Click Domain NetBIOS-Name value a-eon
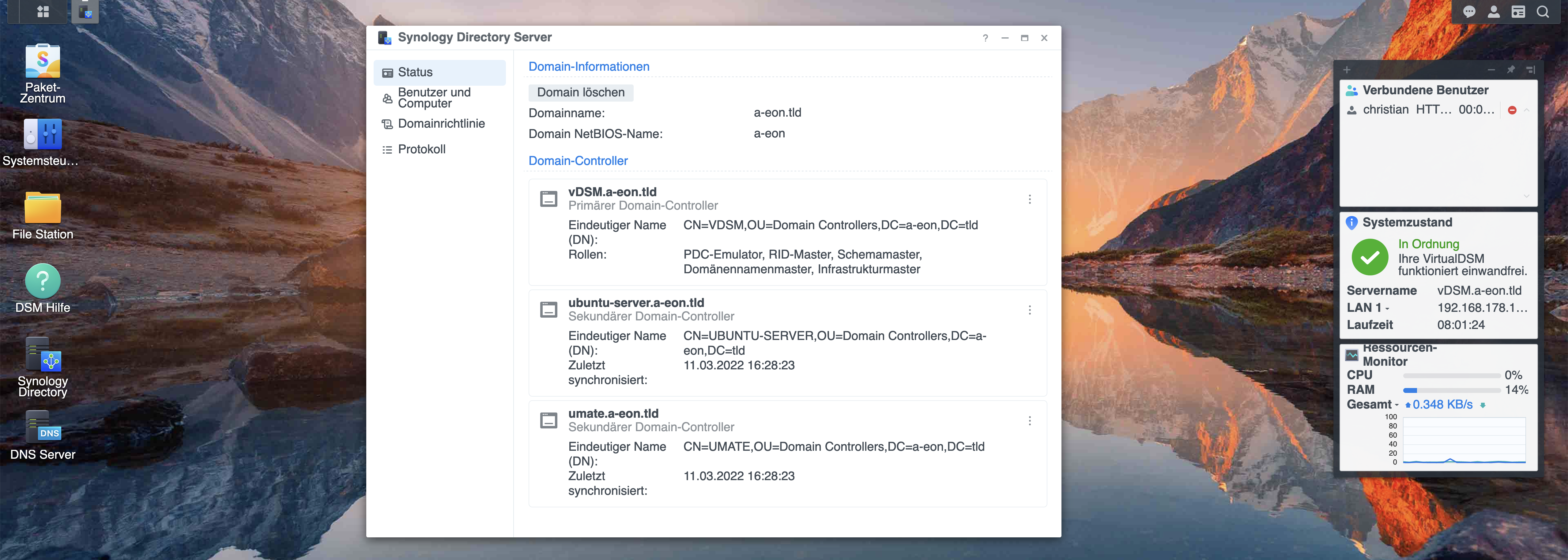 tap(769, 134)
